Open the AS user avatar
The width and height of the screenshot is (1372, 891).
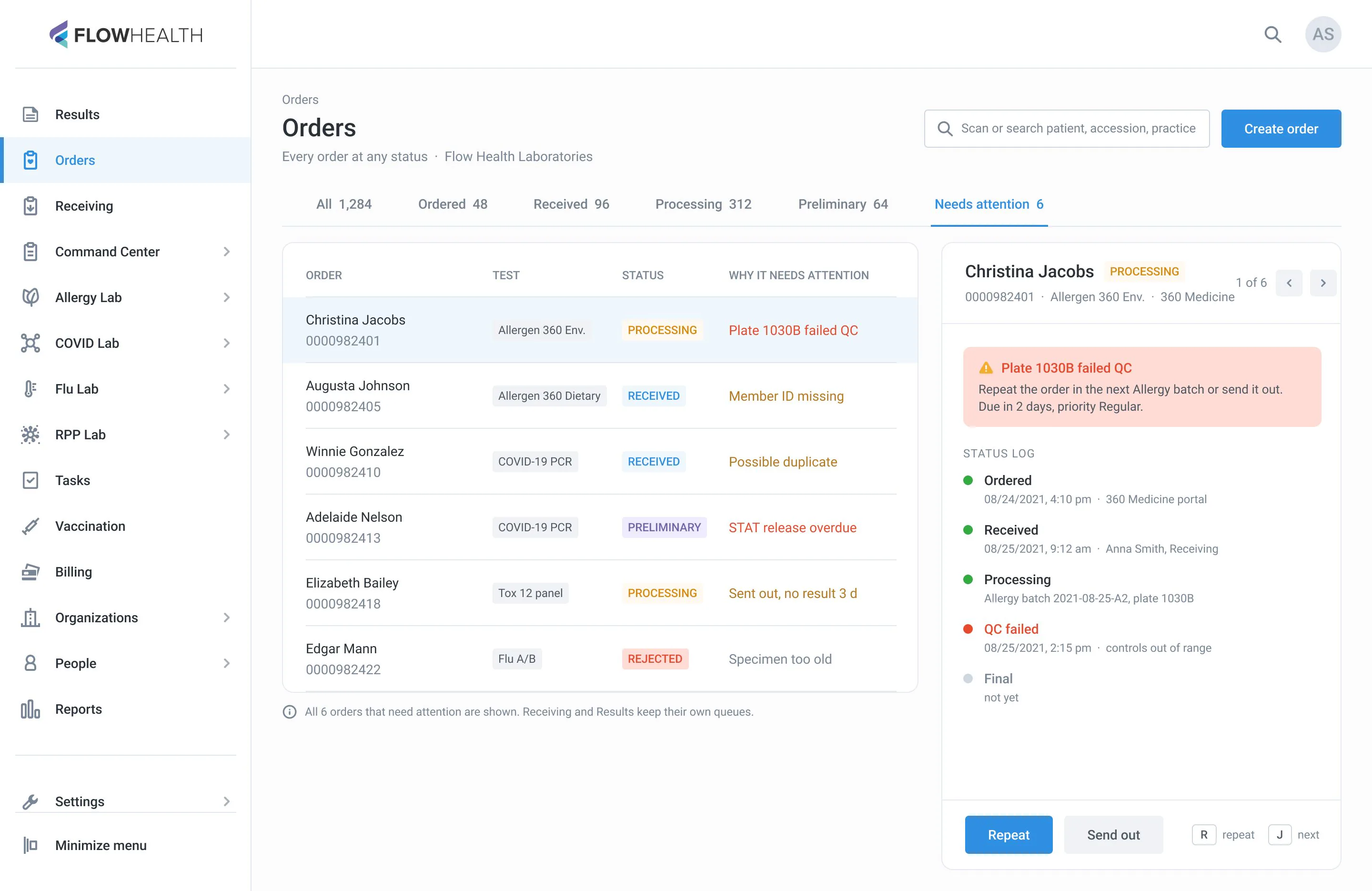(1322, 35)
